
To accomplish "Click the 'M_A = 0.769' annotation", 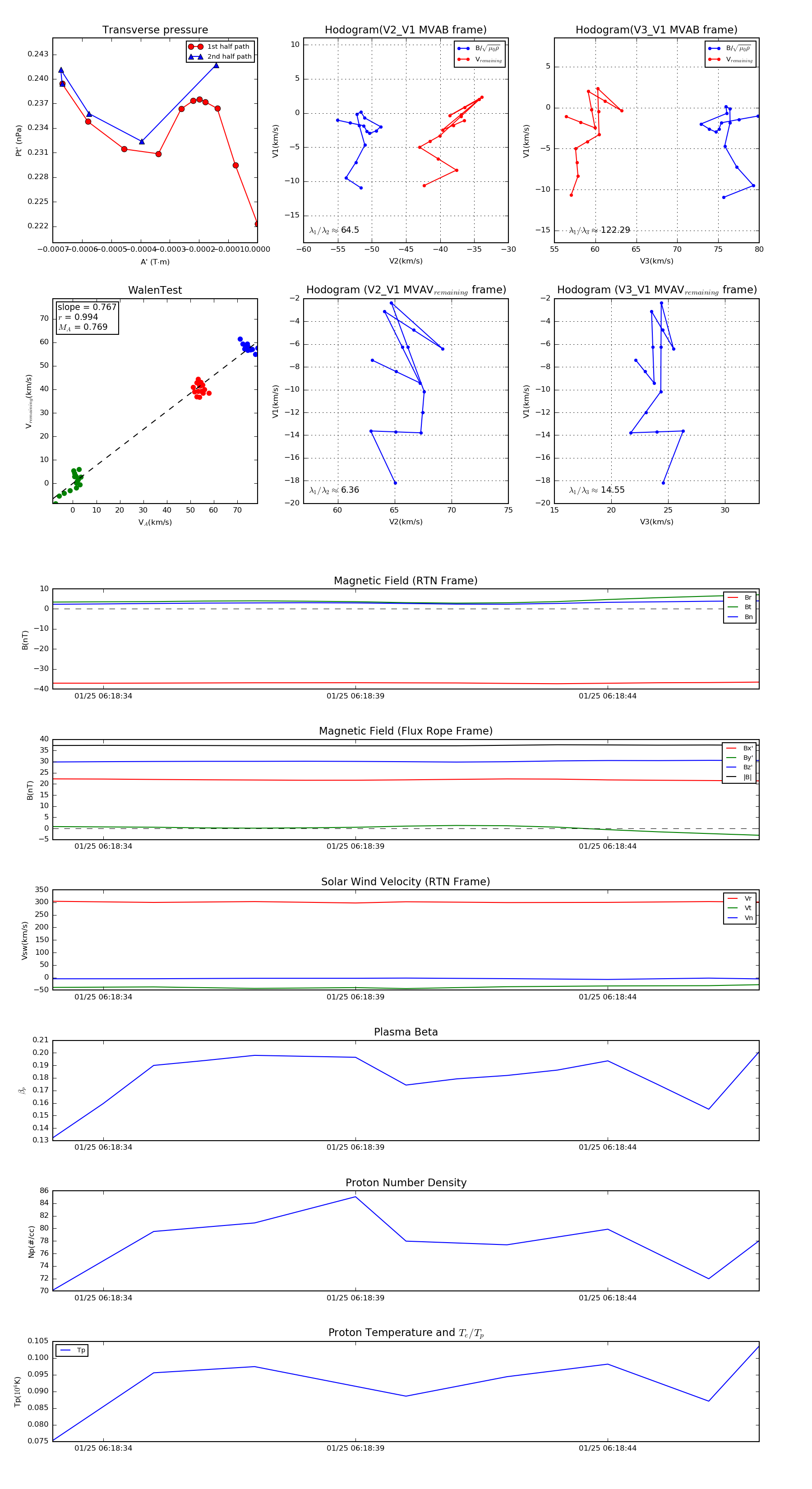I will coord(83,327).
